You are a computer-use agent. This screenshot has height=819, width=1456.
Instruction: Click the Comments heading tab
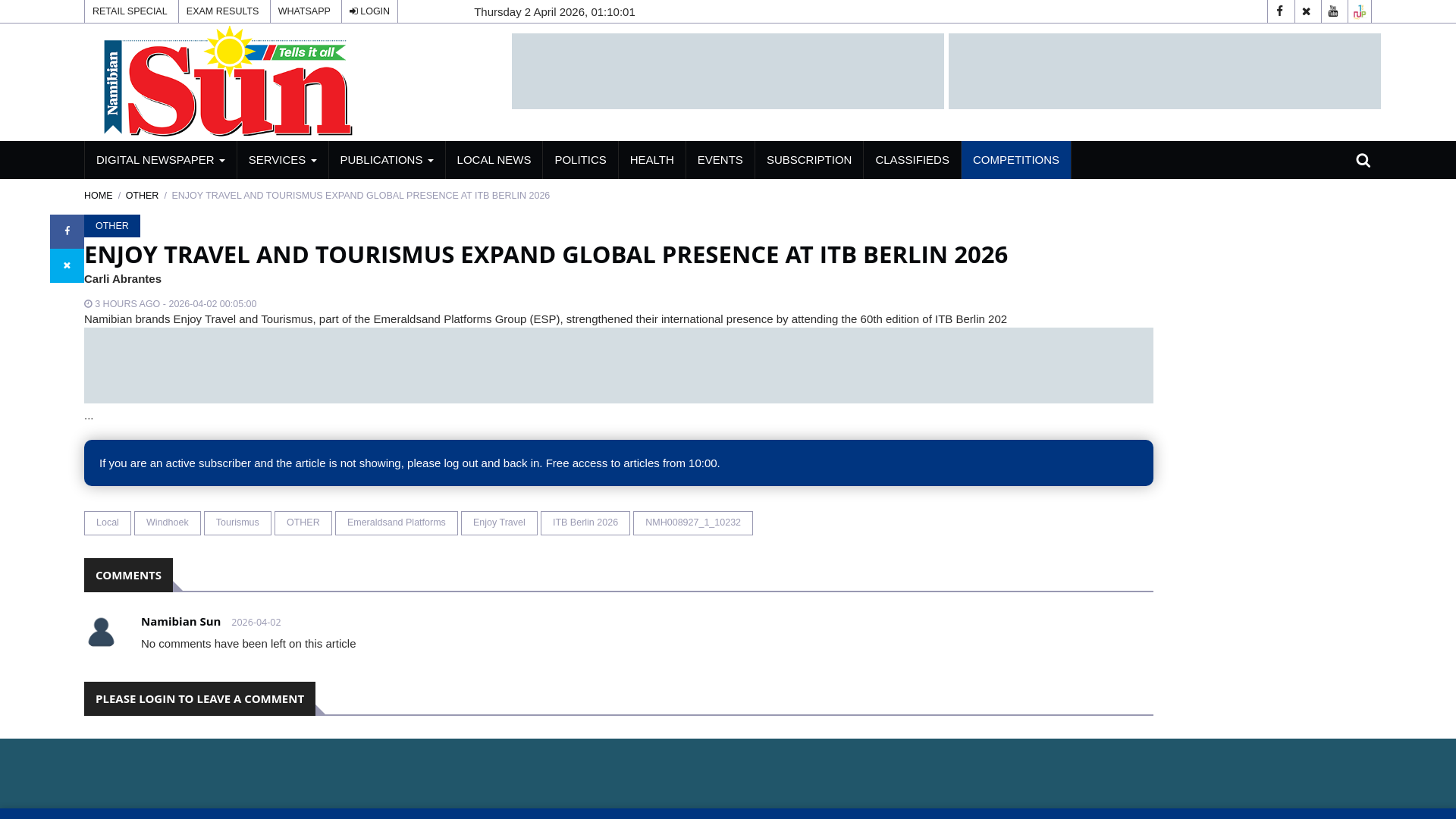[x=128, y=575]
